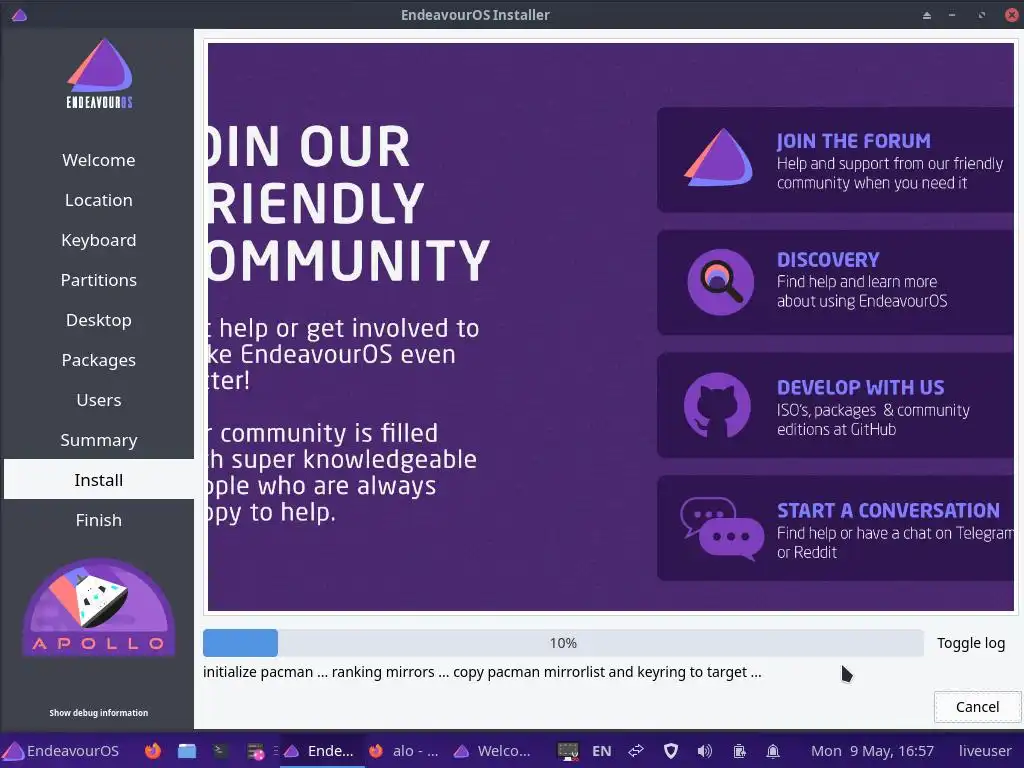Click 'ISO's, packages & community' text
This screenshot has height=768, width=1024.
click(873, 410)
